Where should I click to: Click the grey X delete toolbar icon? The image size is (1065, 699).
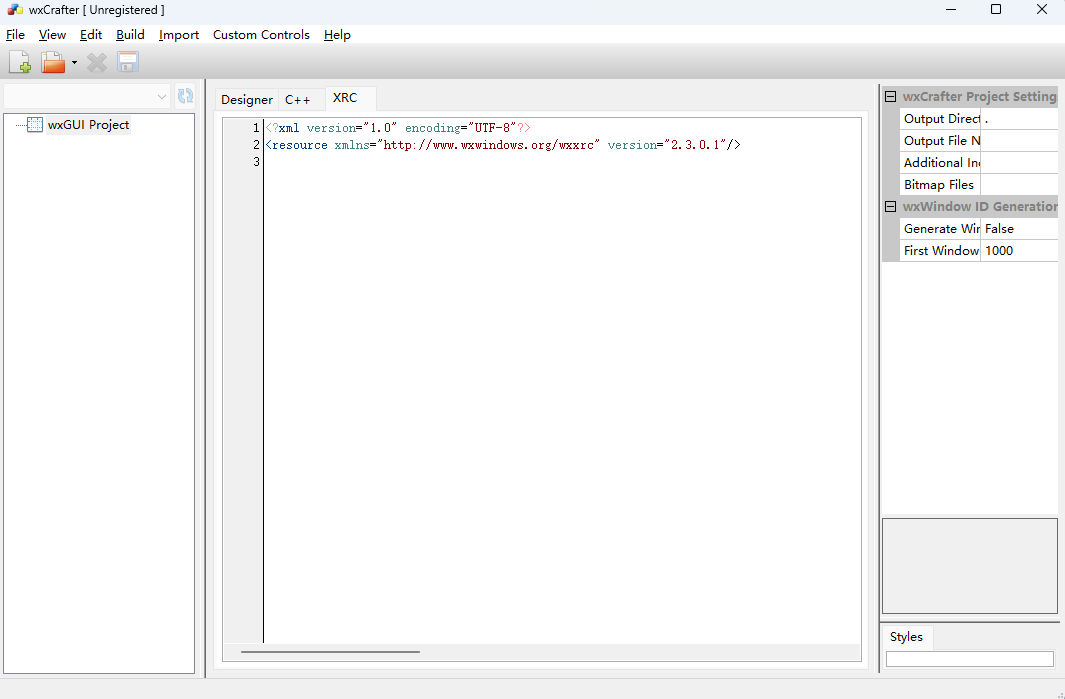tap(97, 63)
